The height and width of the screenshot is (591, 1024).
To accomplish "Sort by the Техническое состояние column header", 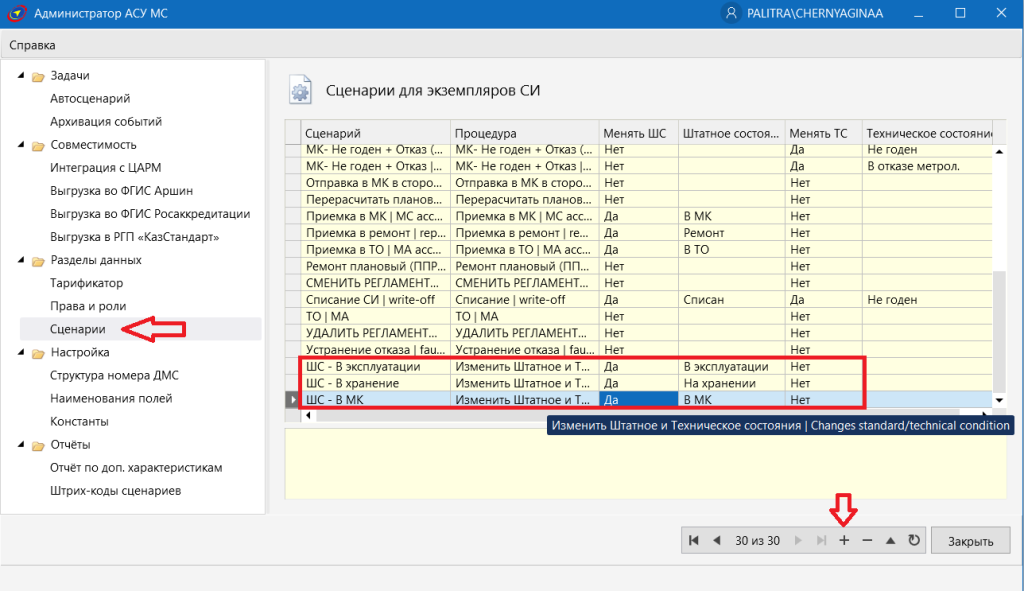I will 927,133.
